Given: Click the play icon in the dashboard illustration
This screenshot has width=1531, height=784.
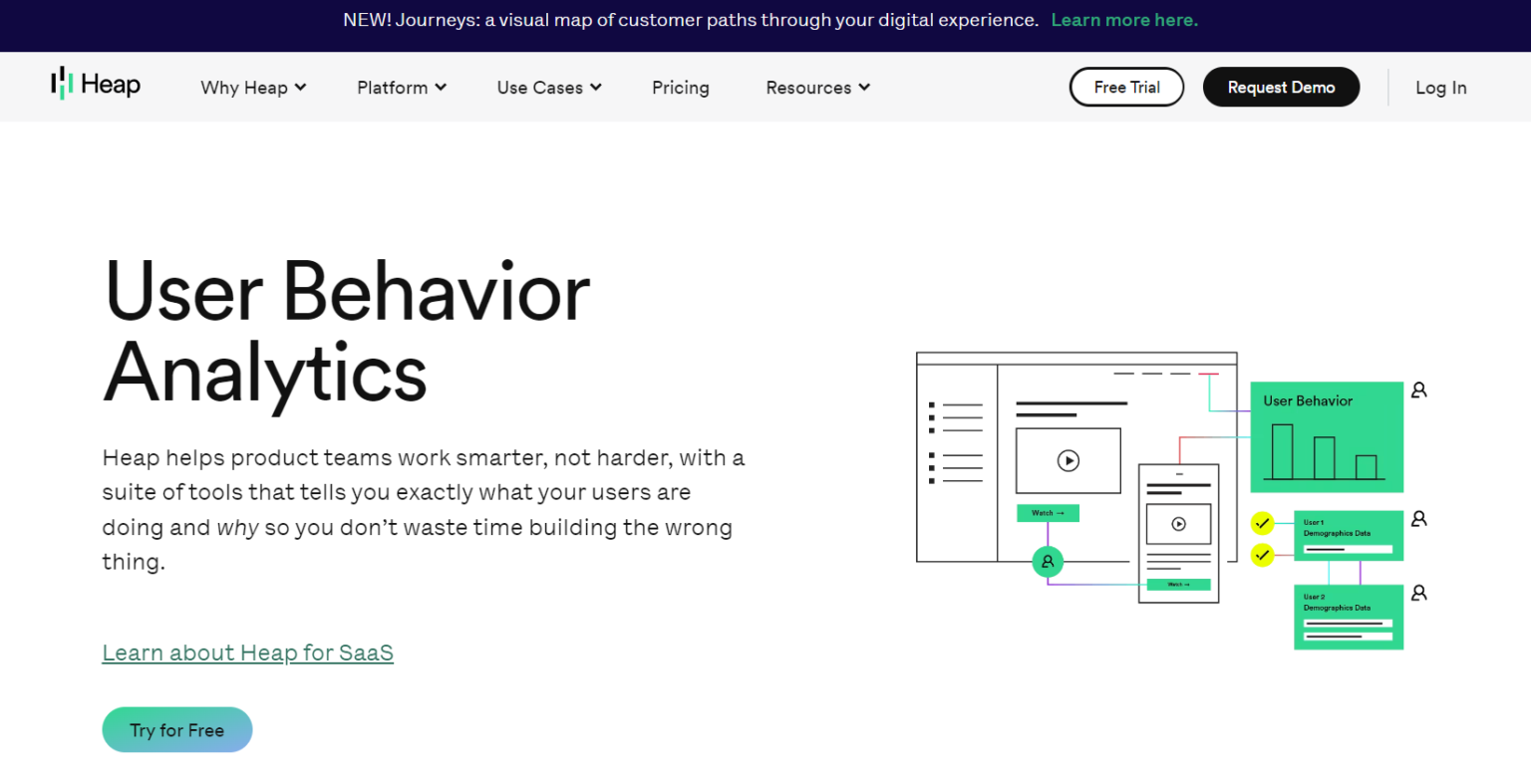Looking at the screenshot, I should click(1068, 460).
